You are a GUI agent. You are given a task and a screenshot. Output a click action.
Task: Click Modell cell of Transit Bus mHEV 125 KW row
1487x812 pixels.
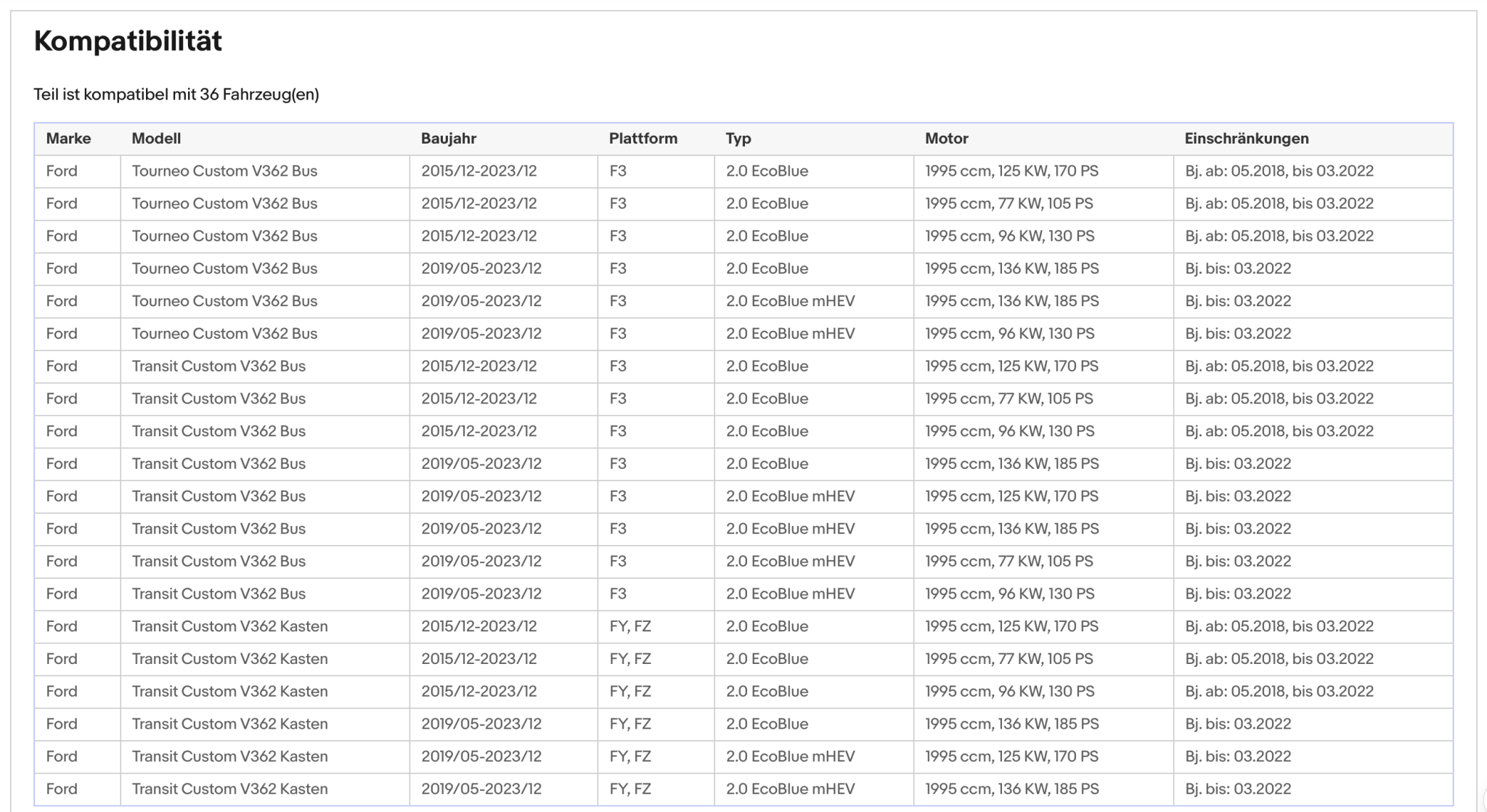(x=265, y=496)
